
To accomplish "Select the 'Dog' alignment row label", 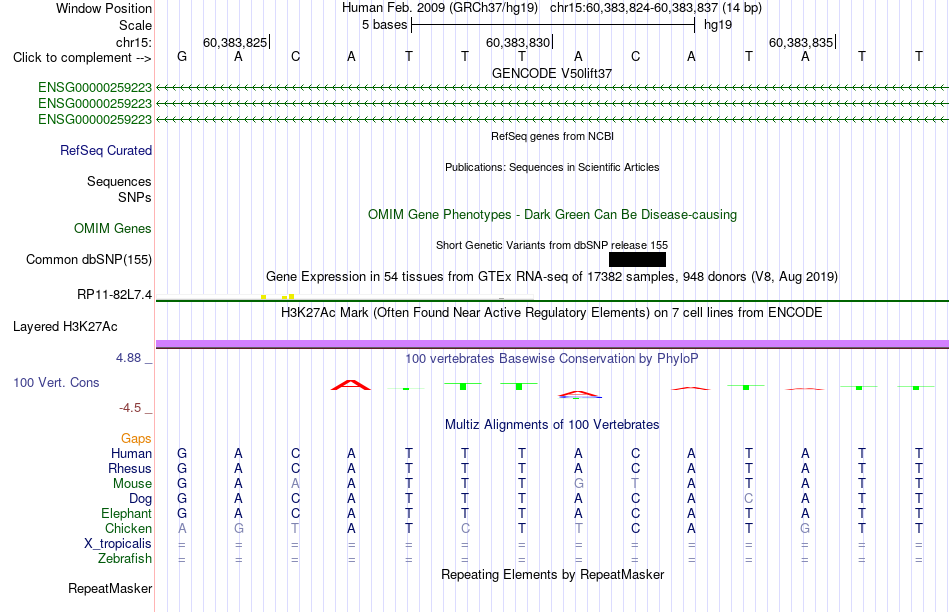I will [141, 499].
